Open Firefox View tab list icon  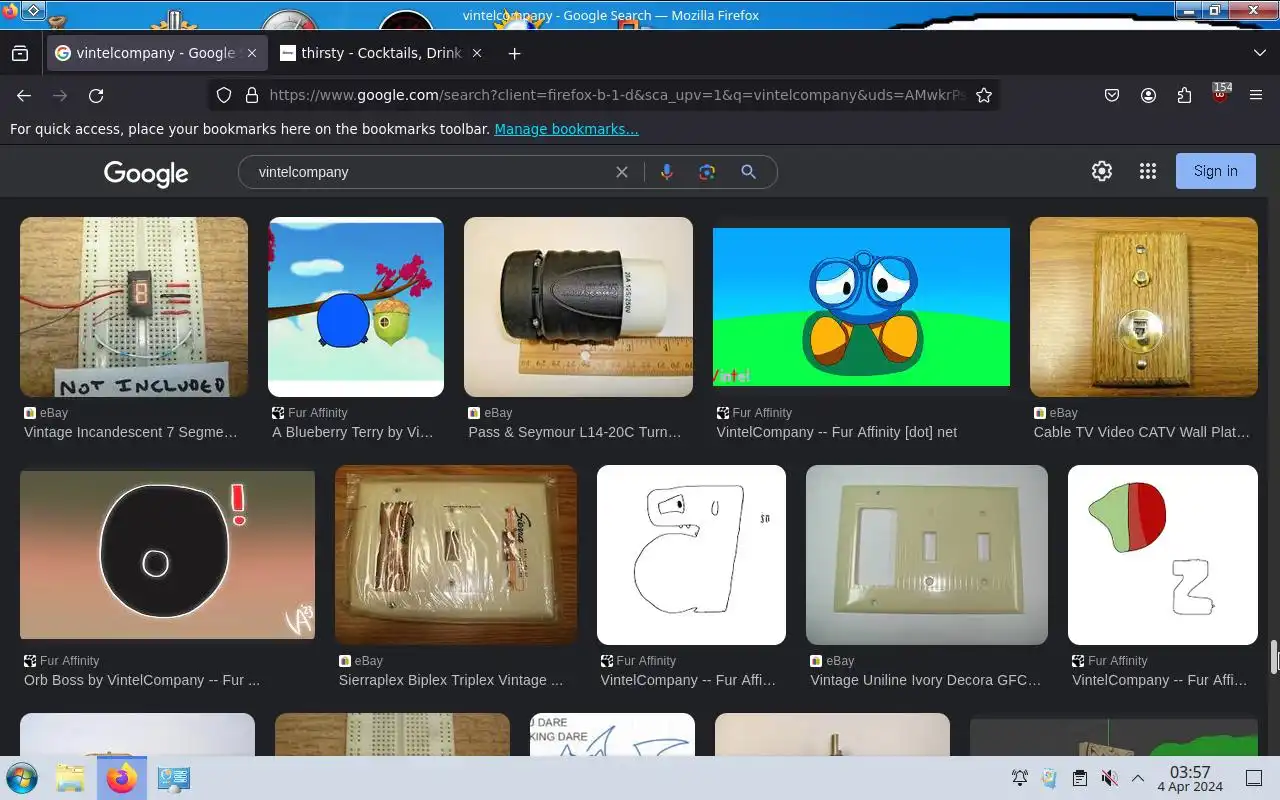point(20,53)
